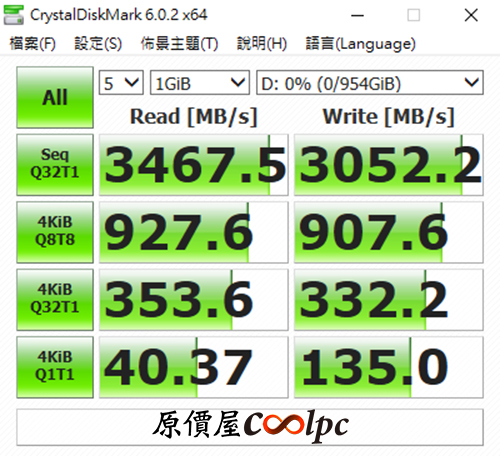Open the 佈景主題(T) menu
Viewport: 500px width, 456px height.
(179, 44)
